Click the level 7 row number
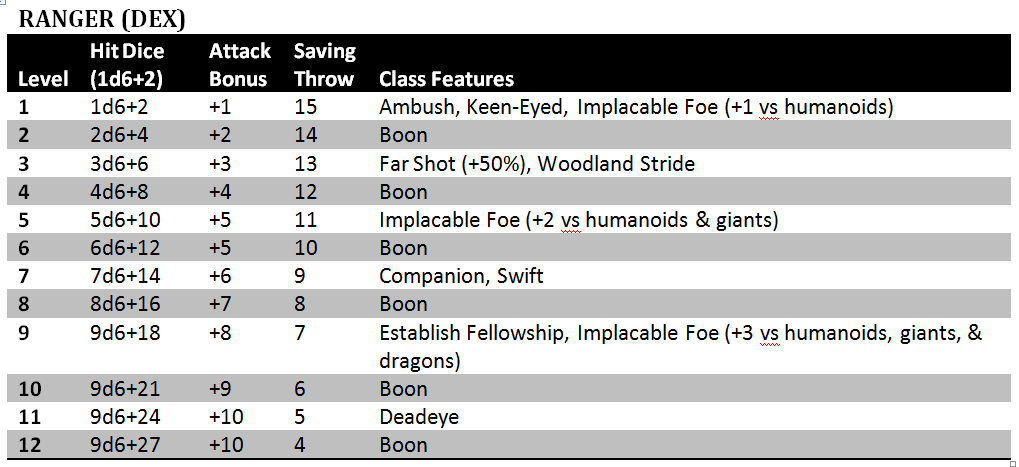Image resolution: width=1019 pixels, height=467 pixels. [x=25, y=276]
